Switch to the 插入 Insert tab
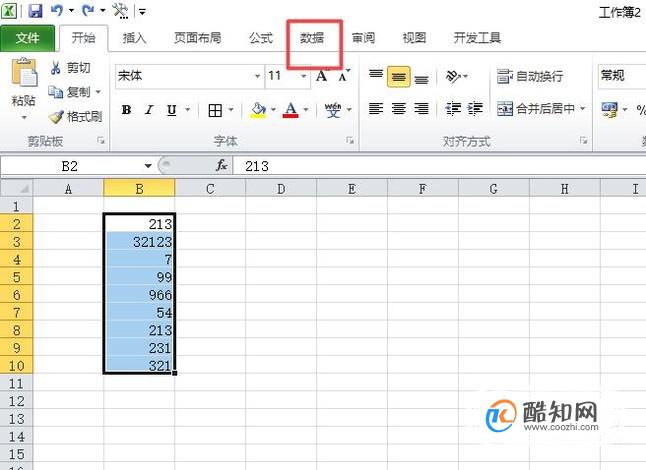 tap(134, 38)
